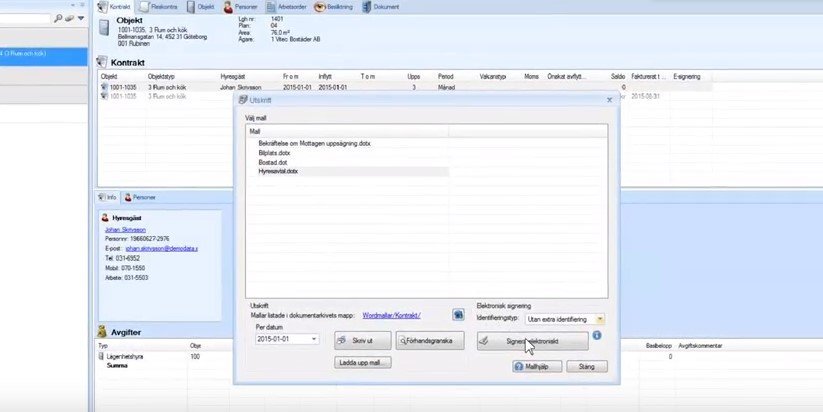The height and width of the screenshot is (412, 823).
Task: Open the Identifieringstyp dropdown
Action: pos(600,319)
